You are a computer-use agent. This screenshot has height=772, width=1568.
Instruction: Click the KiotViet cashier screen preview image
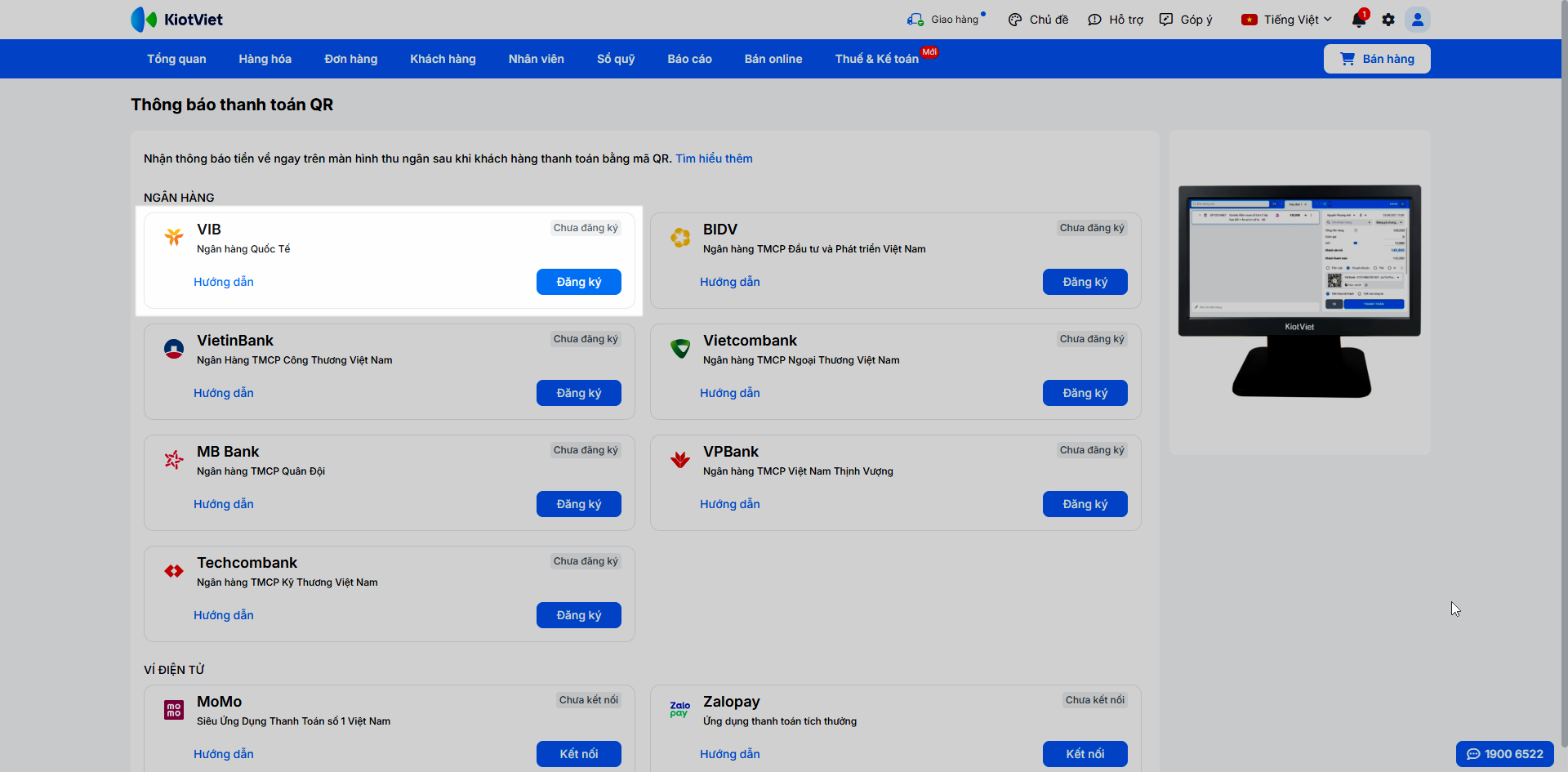(x=1299, y=292)
